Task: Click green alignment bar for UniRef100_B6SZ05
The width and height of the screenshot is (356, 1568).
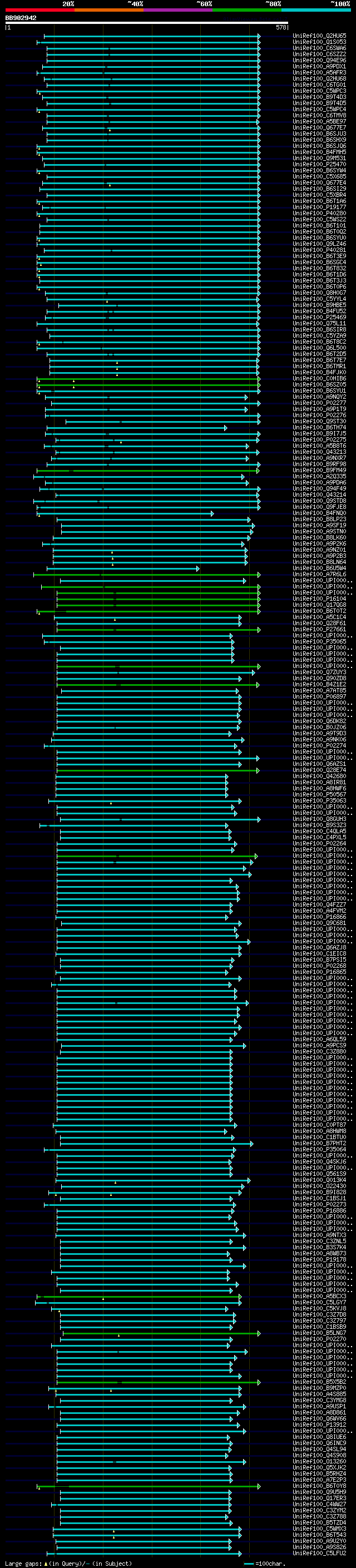Action: (149, 385)
